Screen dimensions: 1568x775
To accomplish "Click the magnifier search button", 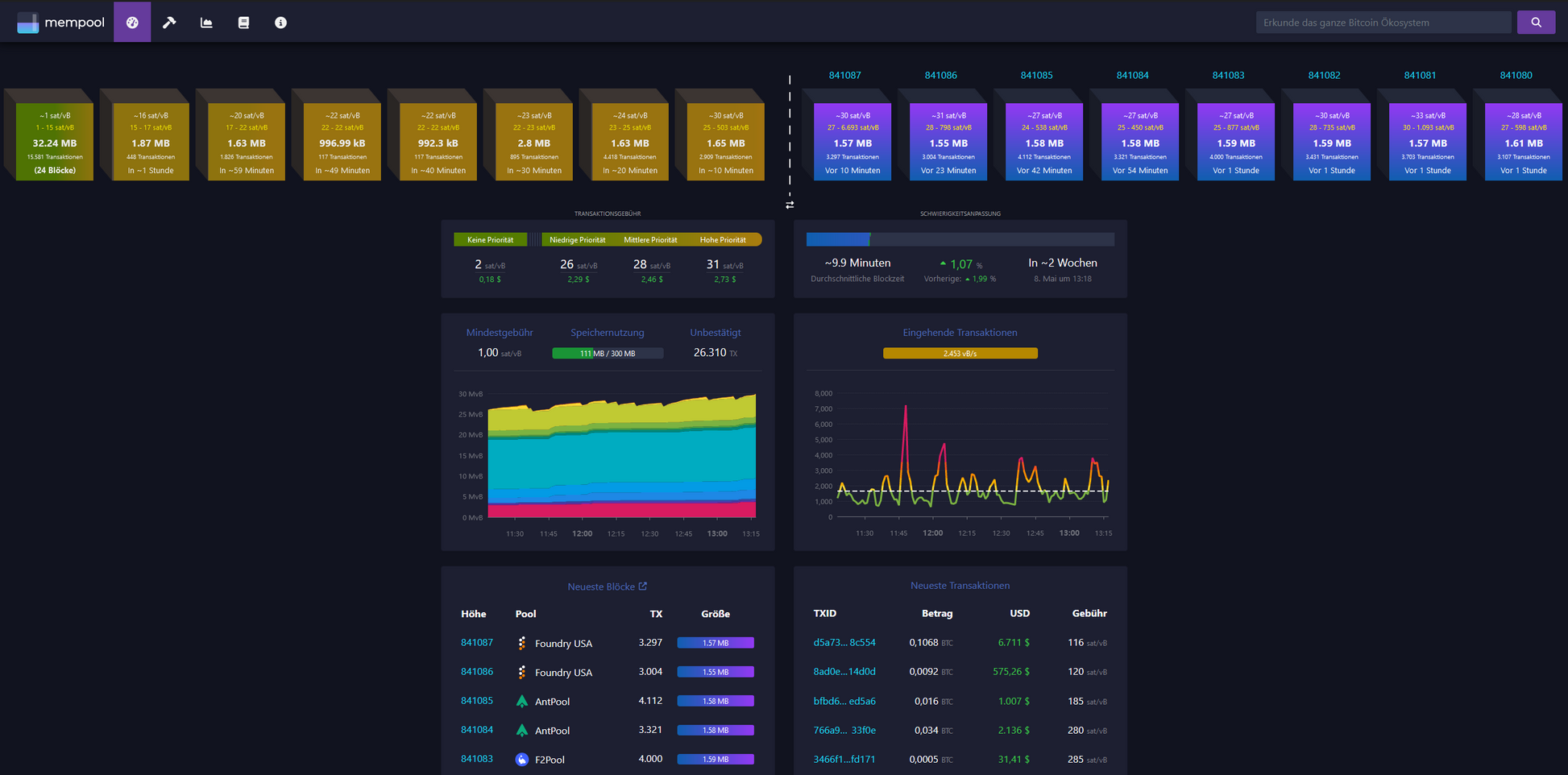I will click(1536, 23).
